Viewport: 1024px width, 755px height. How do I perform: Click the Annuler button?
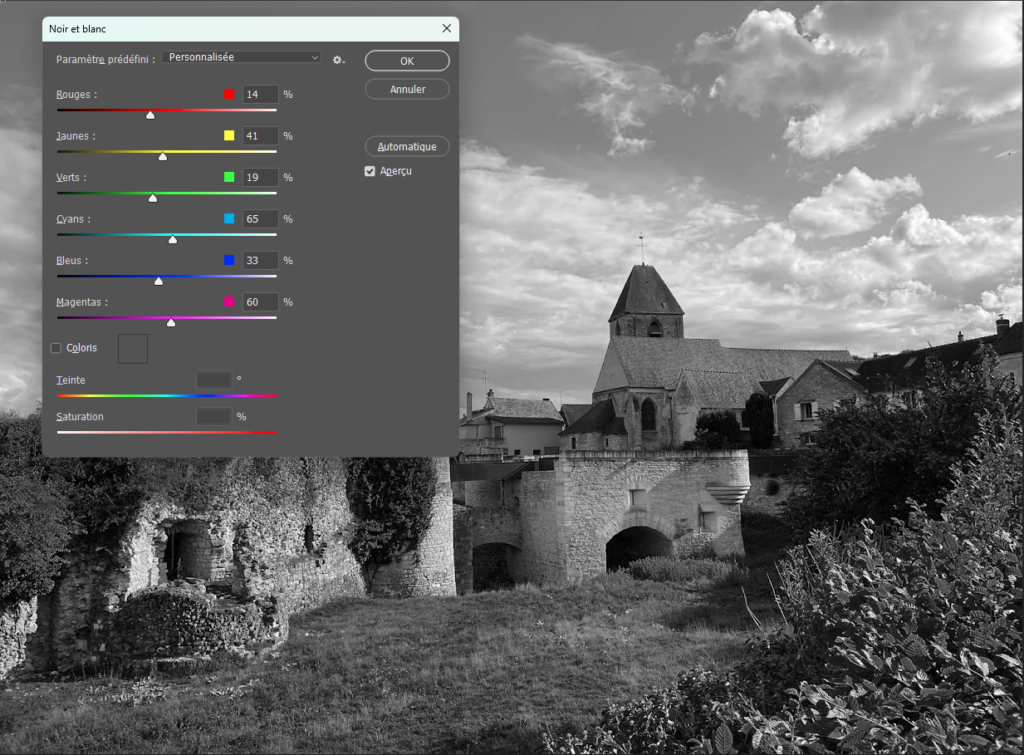tap(407, 89)
